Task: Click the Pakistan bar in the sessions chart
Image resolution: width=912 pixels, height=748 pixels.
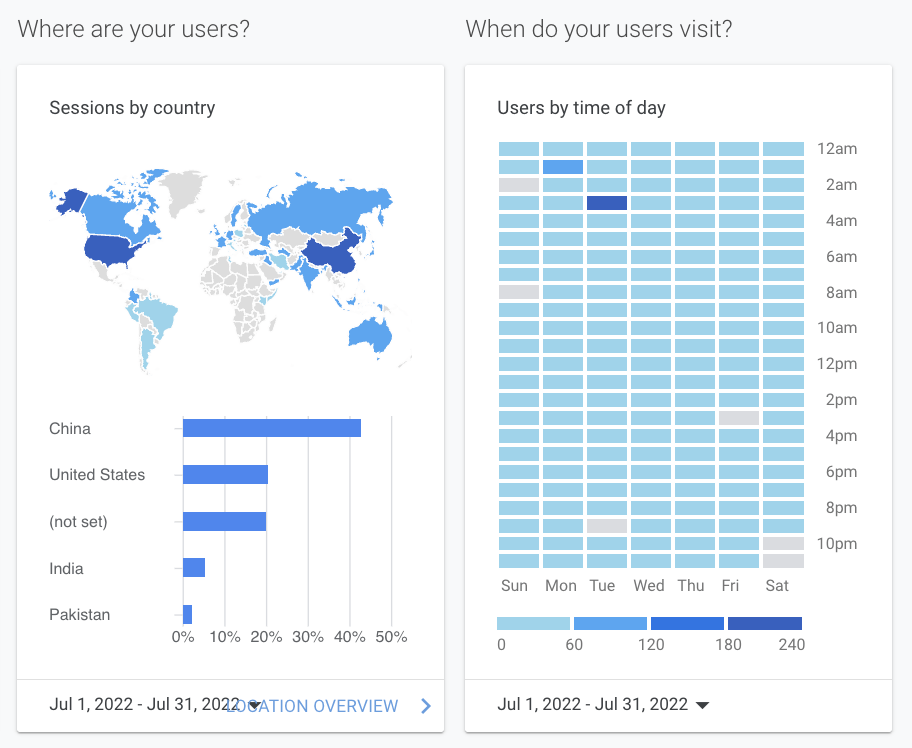Action: tap(187, 614)
